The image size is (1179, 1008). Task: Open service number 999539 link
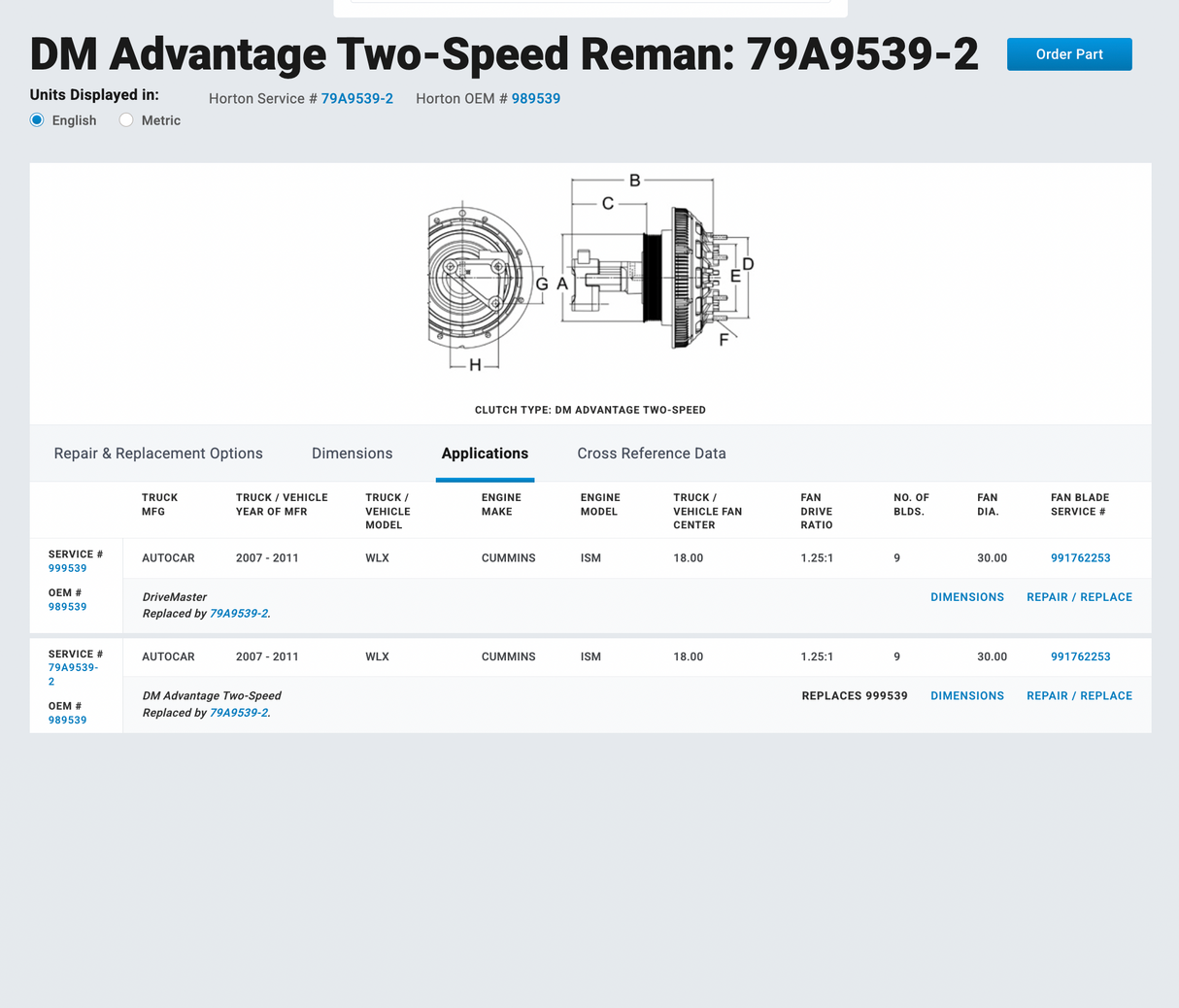(x=67, y=568)
